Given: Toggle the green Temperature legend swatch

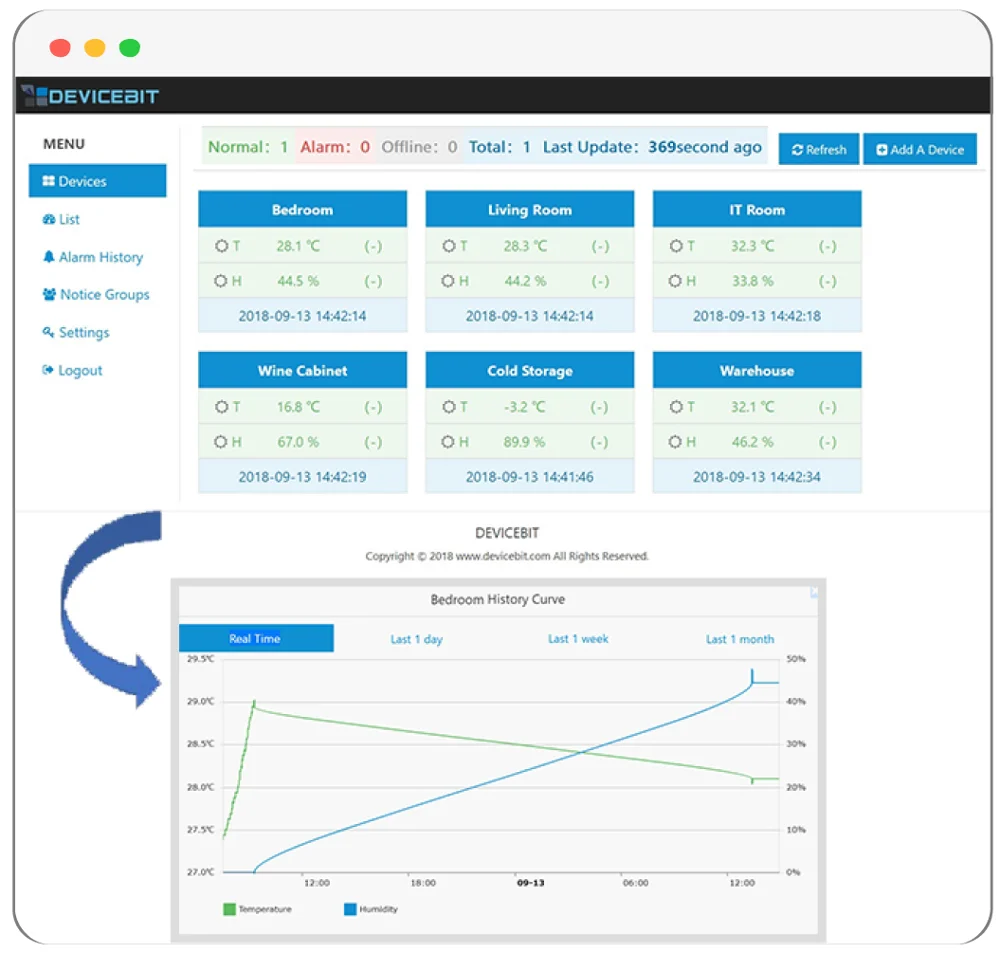Looking at the screenshot, I should tap(230, 909).
